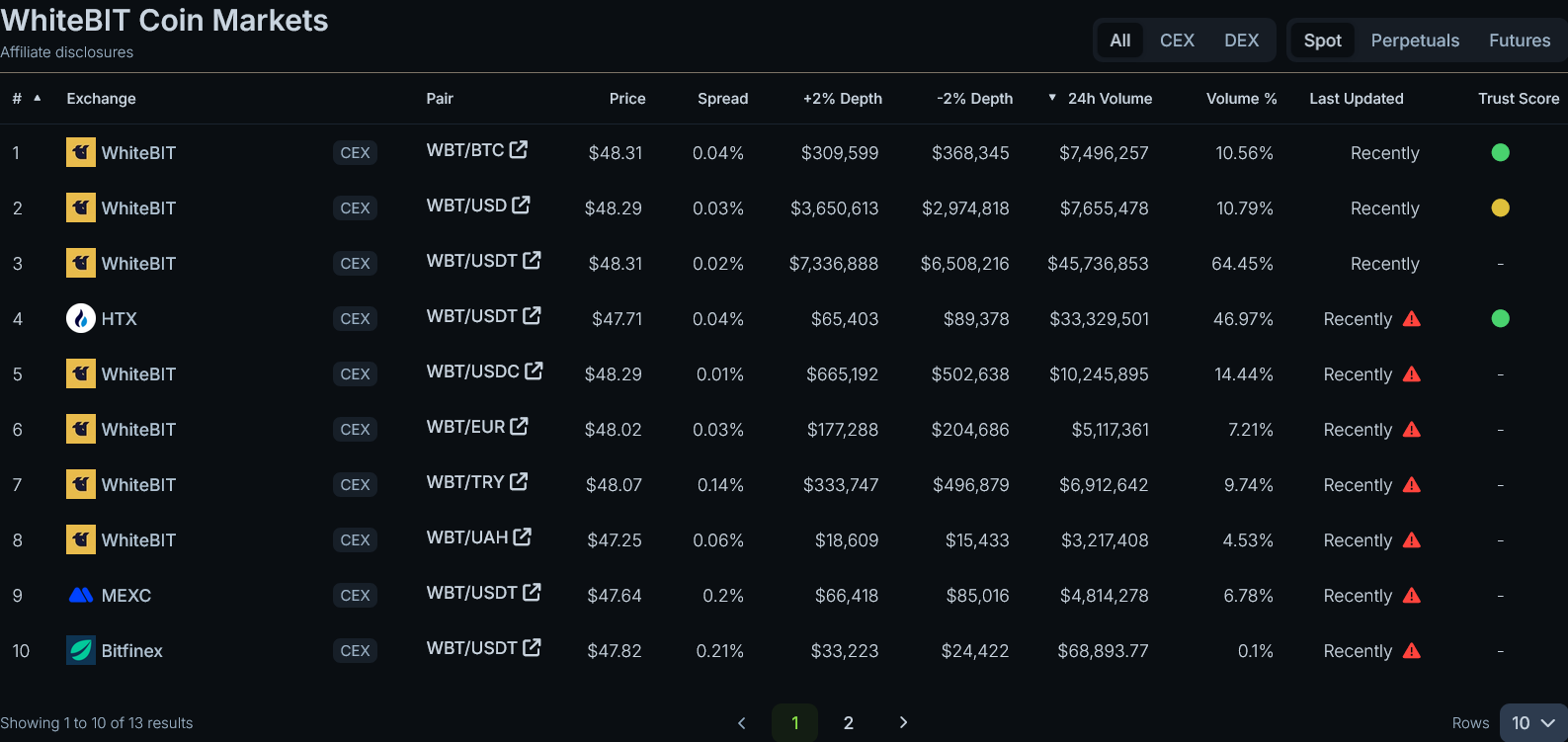
Task: Switch to the Futures tab
Action: tap(1520, 41)
